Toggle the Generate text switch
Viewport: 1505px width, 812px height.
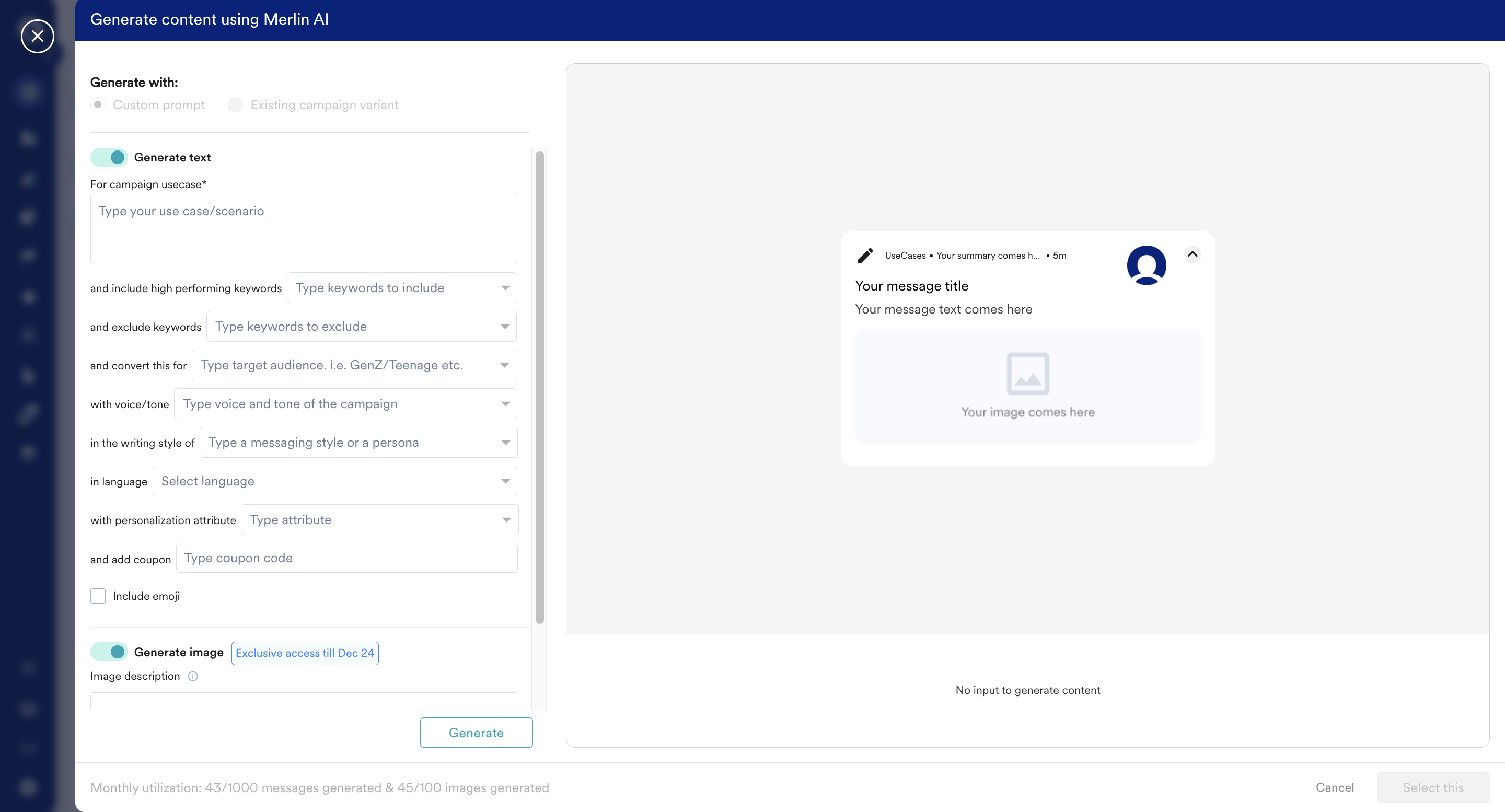coord(109,157)
